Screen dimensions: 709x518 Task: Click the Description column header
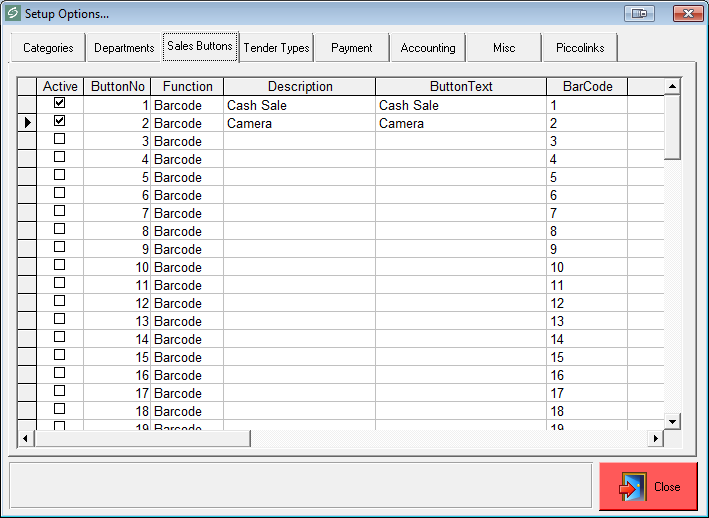pyautogui.click(x=300, y=87)
